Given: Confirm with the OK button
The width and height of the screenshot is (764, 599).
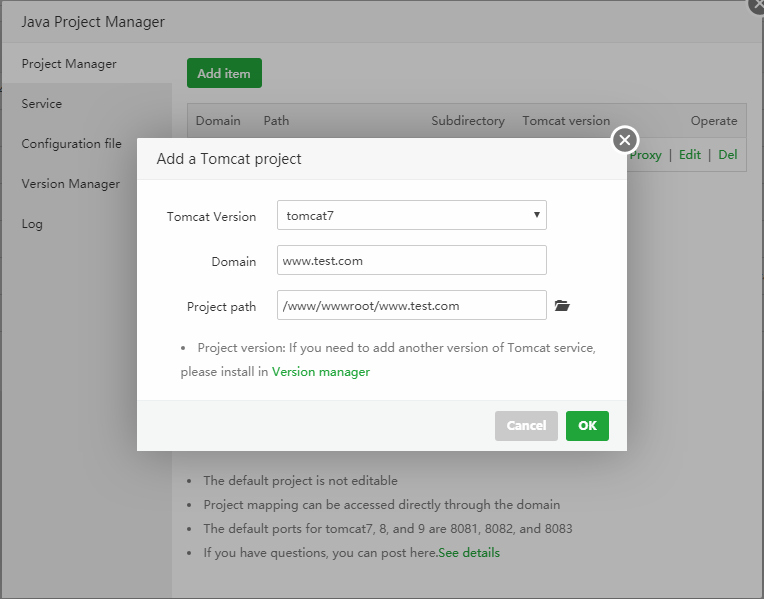Looking at the screenshot, I should (587, 425).
